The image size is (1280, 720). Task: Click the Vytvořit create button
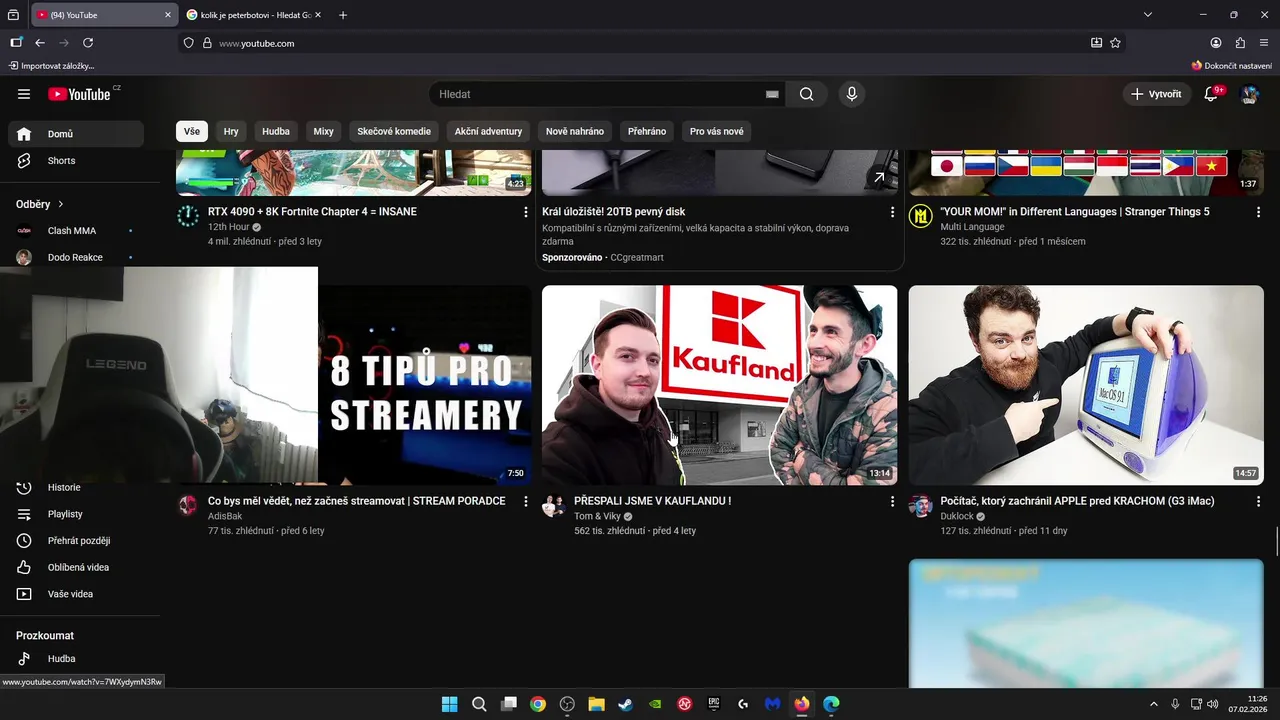(1157, 94)
